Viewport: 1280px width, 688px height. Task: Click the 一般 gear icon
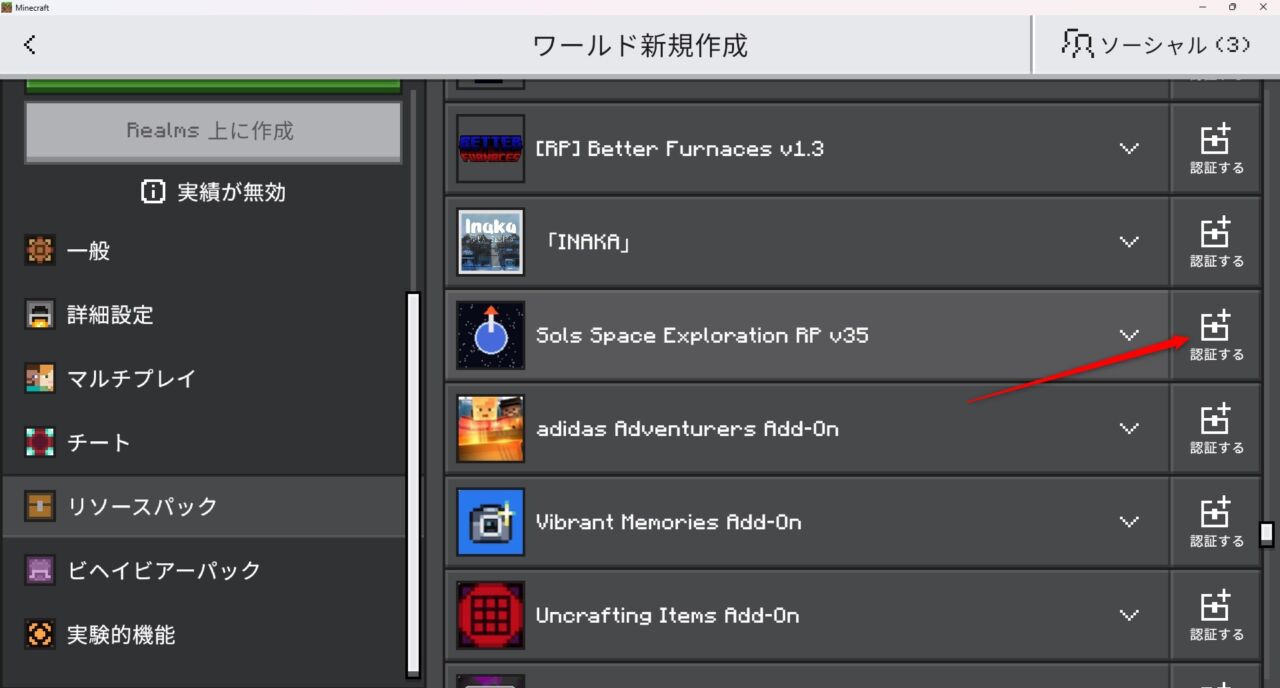click(40, 251)
